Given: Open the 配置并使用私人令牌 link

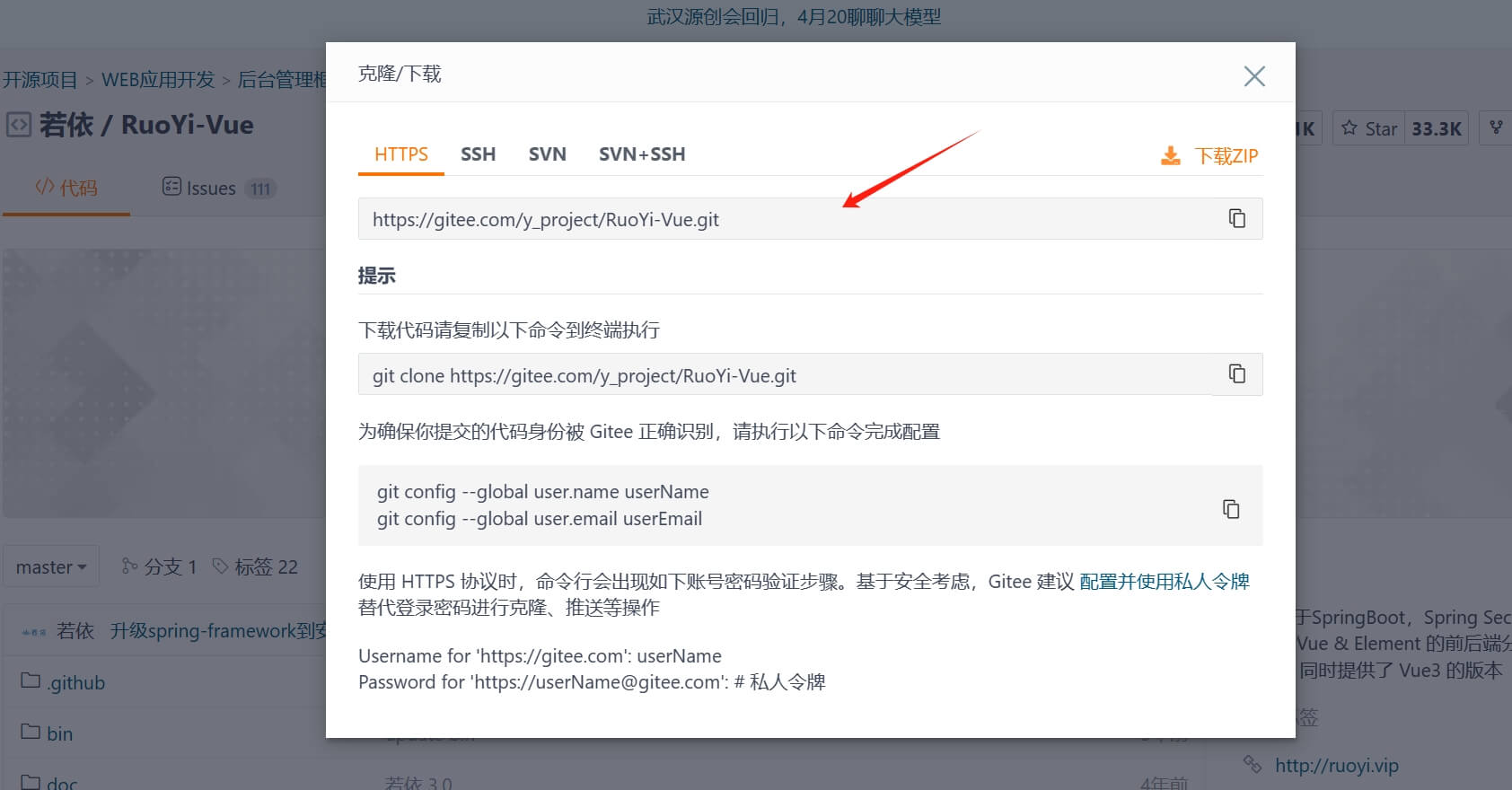Looking at the screenshot, I should pyautogui.click(x=1165, y=581).
